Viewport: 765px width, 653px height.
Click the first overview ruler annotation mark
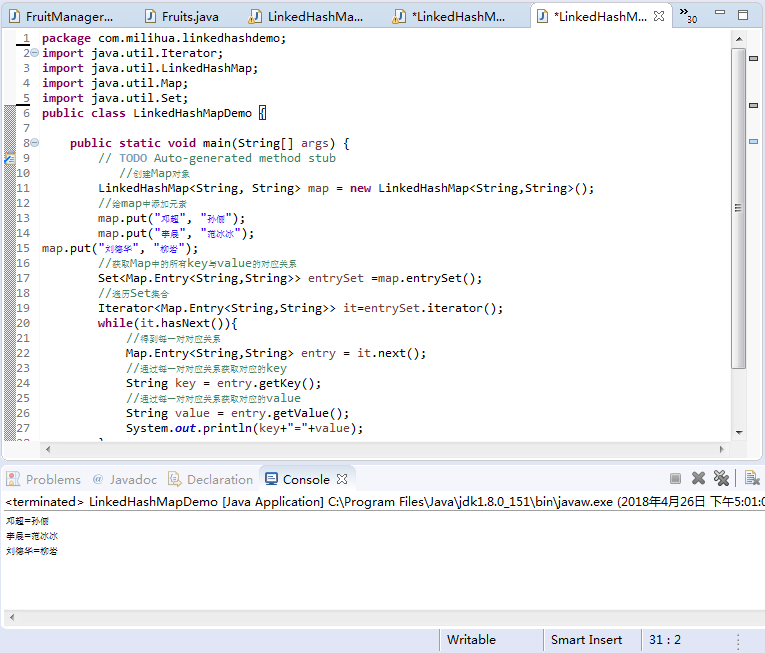click(x=753, y=58)
